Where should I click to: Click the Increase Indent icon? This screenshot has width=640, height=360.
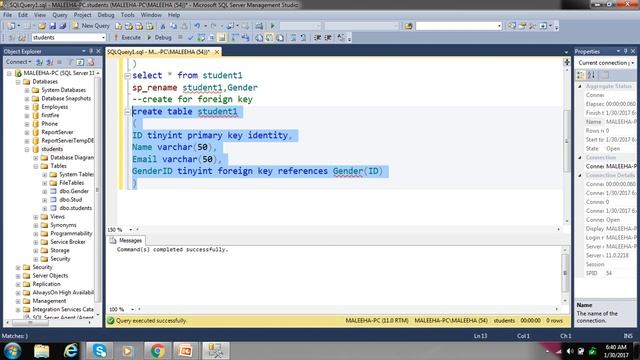click(x=328, y=38)
